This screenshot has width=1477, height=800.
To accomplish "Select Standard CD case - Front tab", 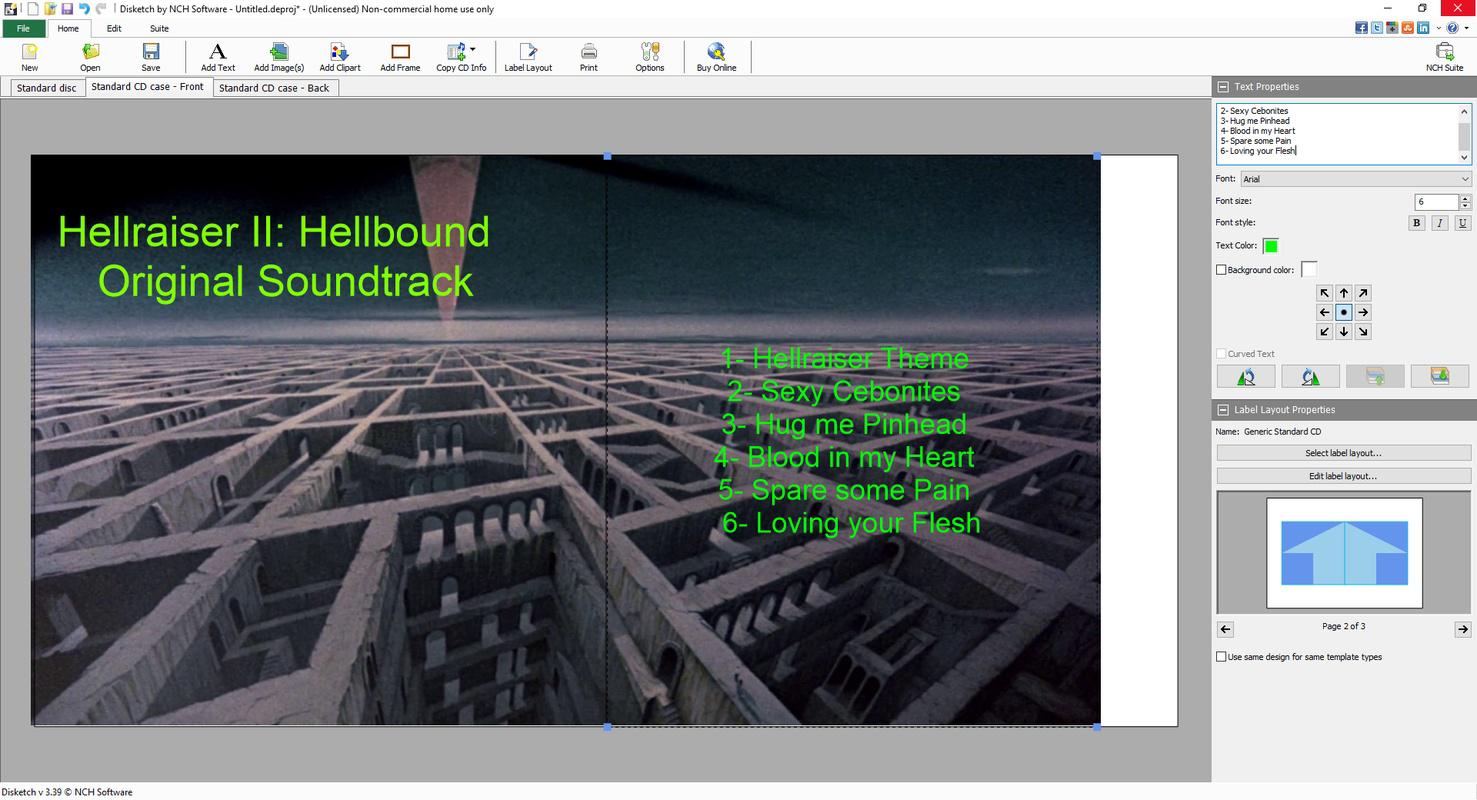I will click(x=147, y=87).
